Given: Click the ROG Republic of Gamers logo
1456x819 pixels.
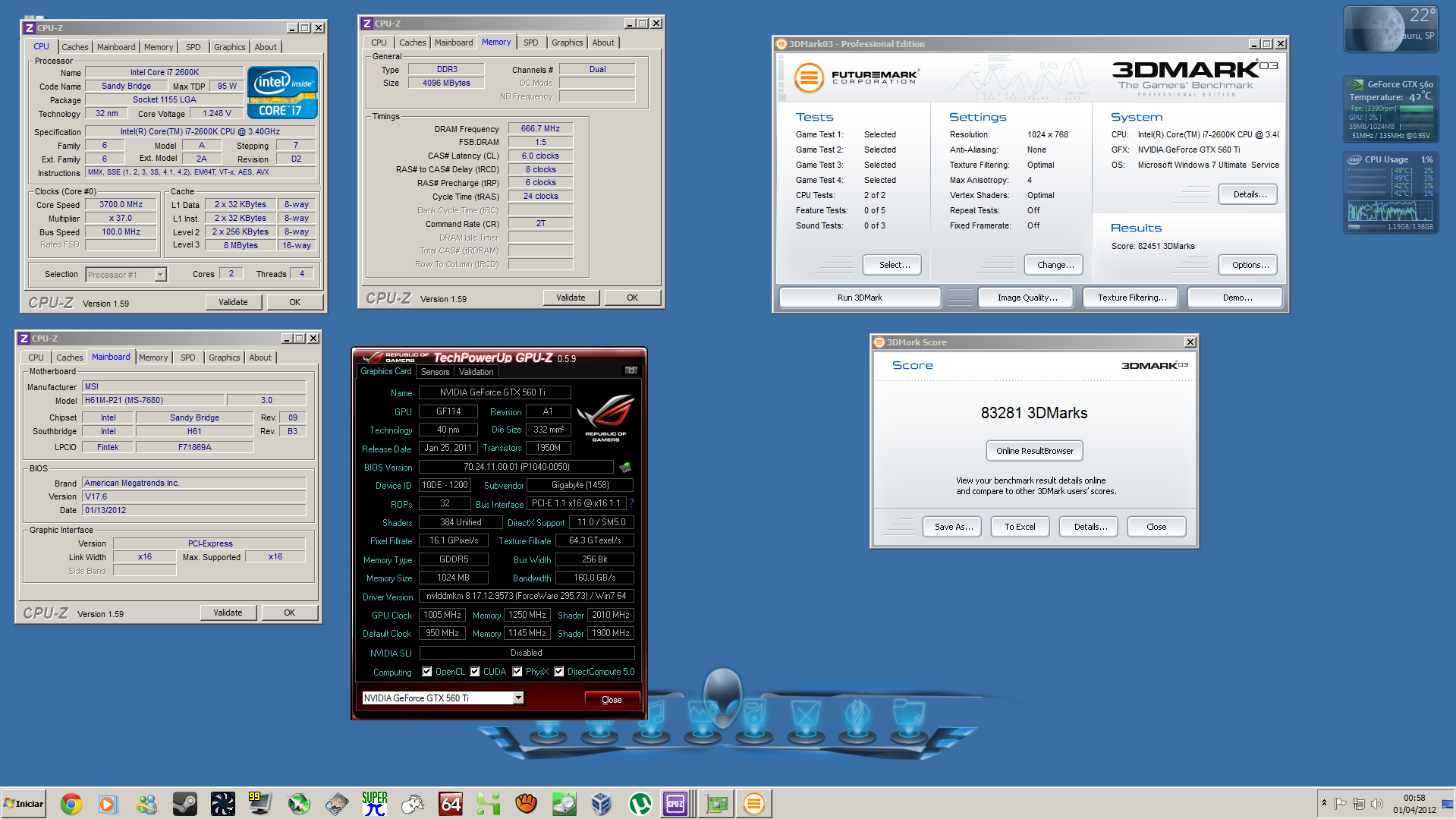Looking at the screenshot, I should pos(605,417).
